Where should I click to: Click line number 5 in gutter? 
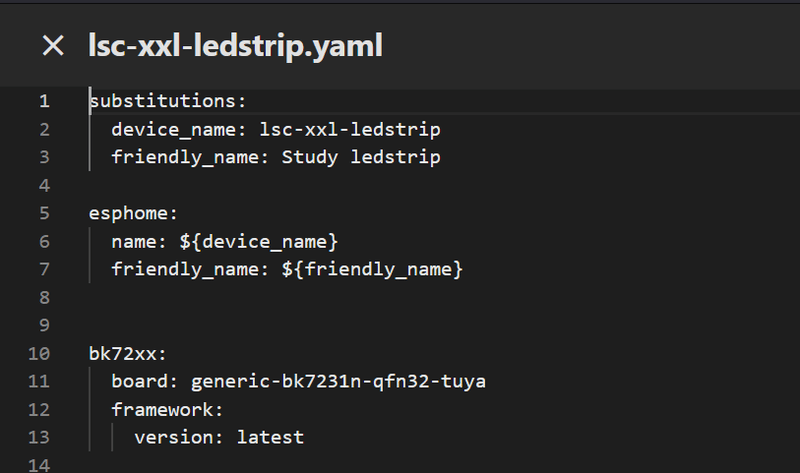click(43, 213)
